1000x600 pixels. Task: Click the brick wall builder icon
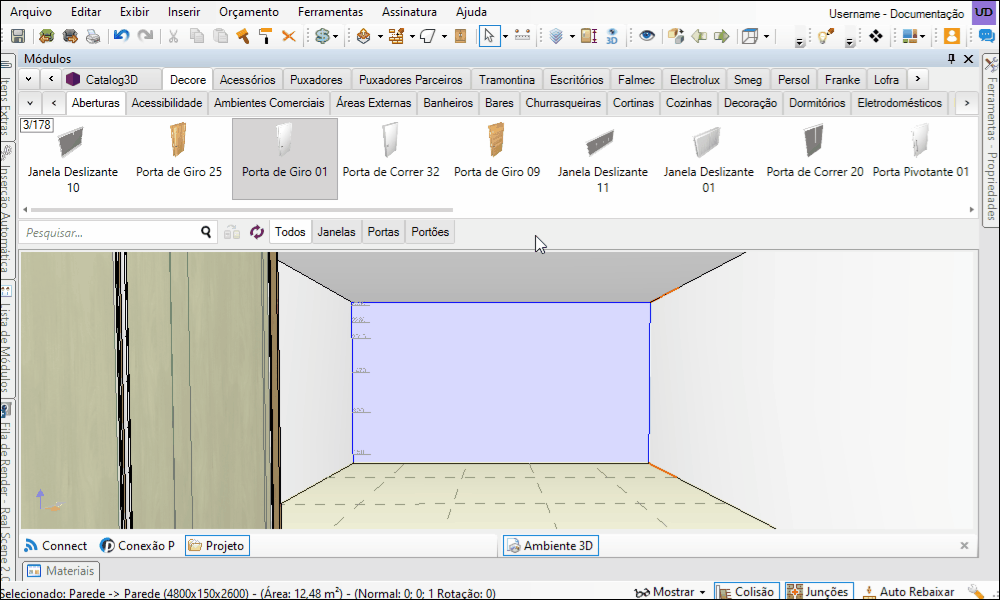coord(396,36)
